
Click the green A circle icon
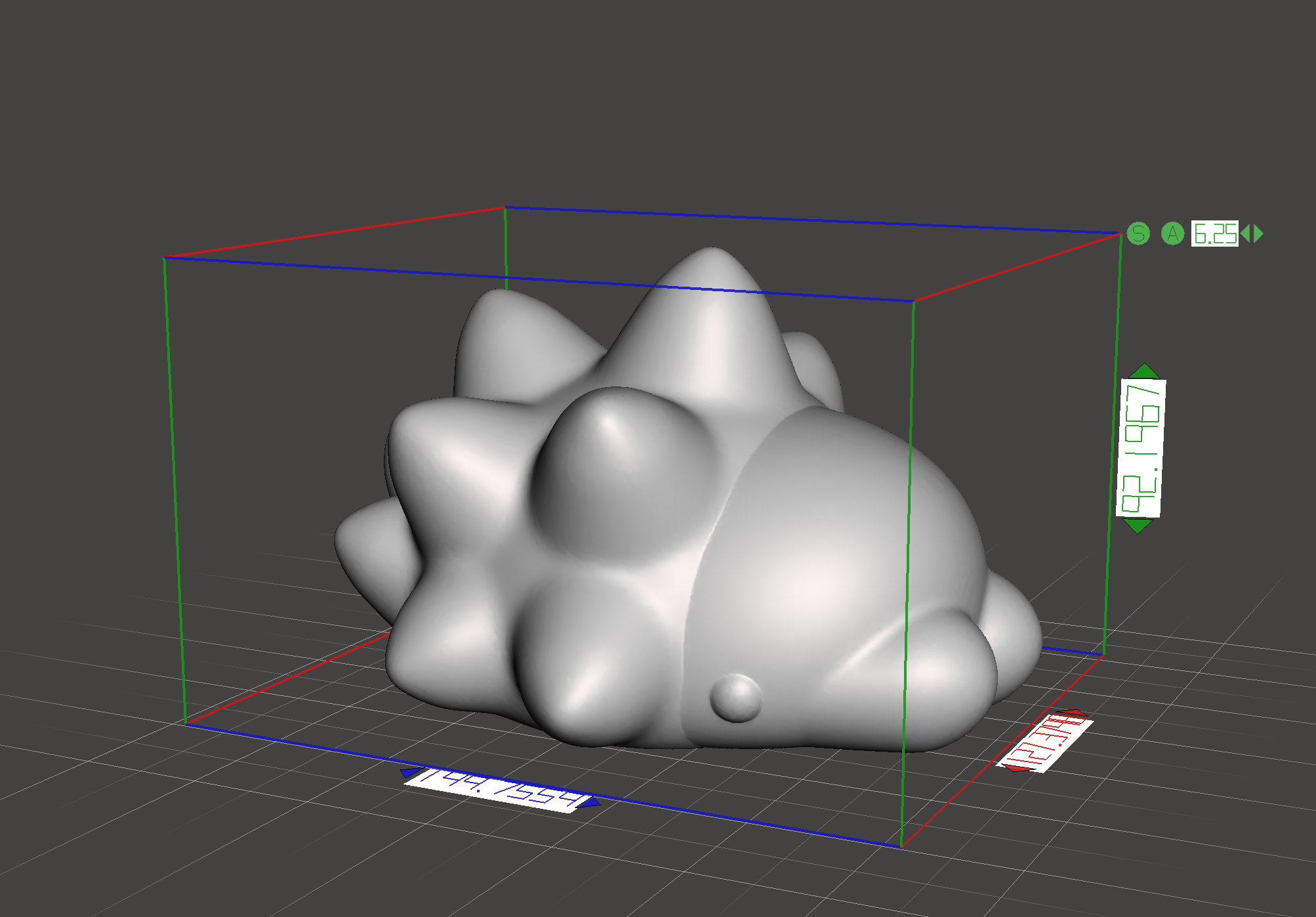(x=1172, y=234)
